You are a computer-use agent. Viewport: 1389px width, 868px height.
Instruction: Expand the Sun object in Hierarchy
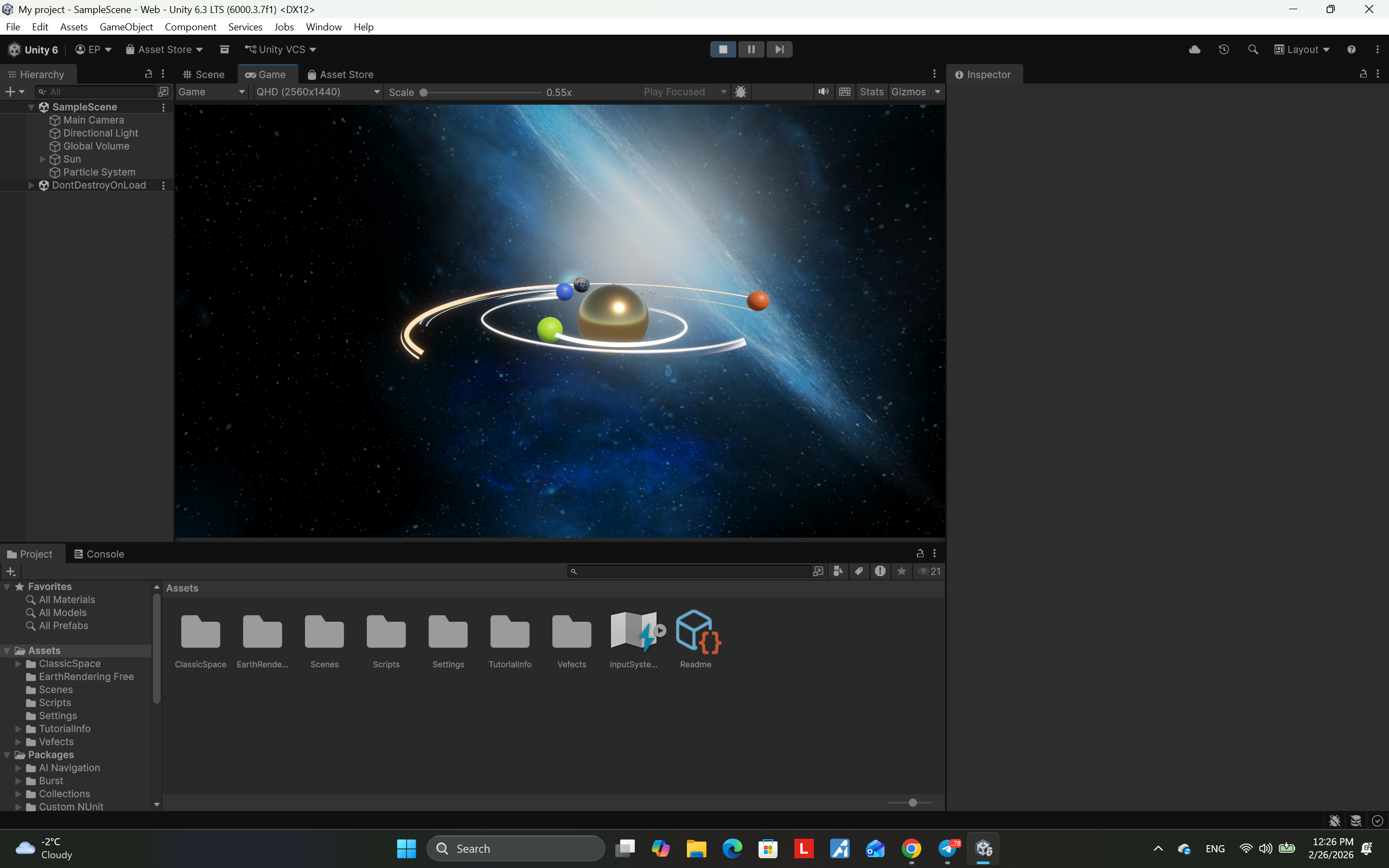tap(42, 159)
